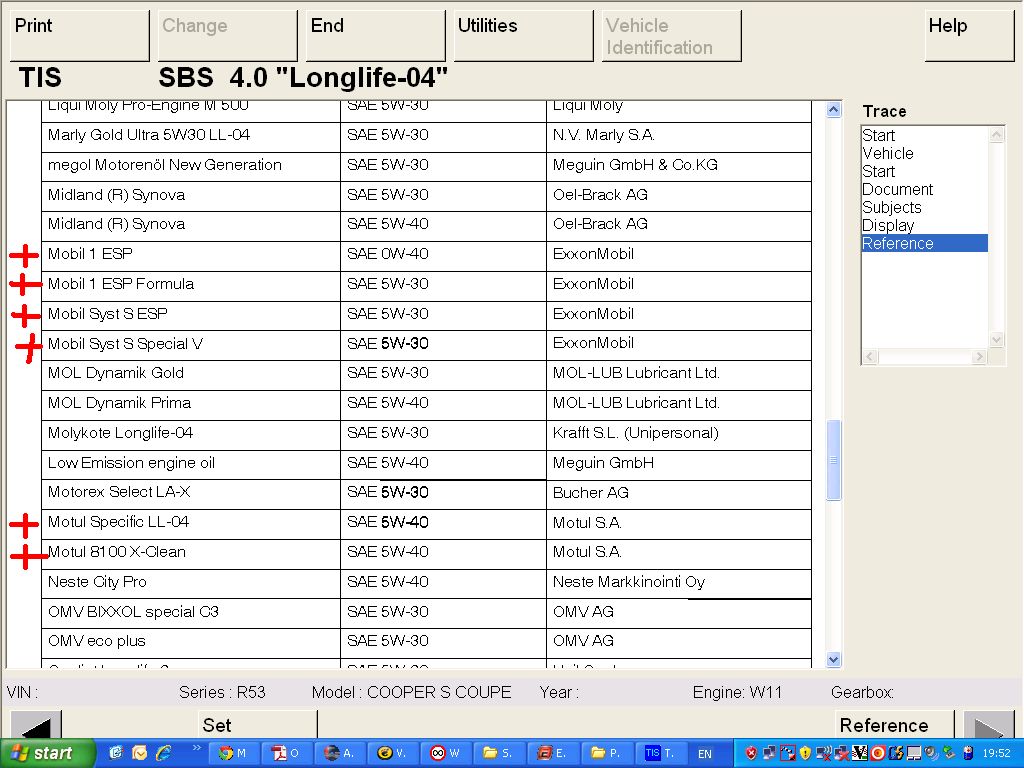Screen dimensions: 1024x768
Task: Expand the hidden quick launch chevron
Action: (x=196, y=748)
